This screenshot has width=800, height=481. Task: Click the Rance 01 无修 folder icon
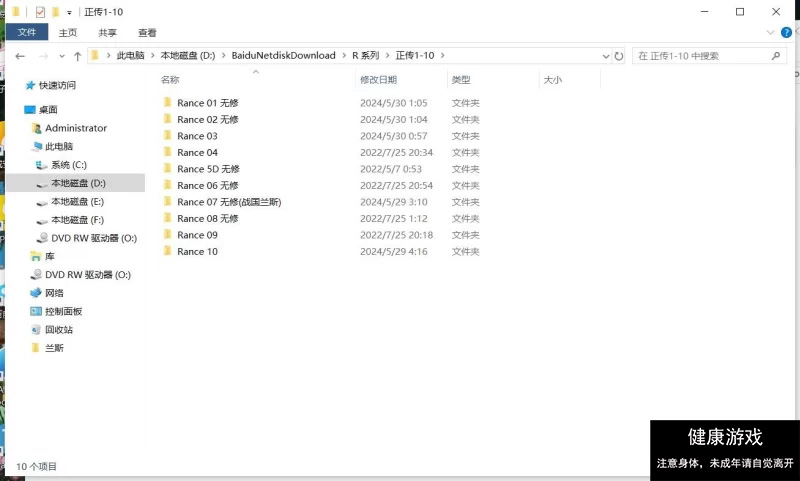click(167, 103)
